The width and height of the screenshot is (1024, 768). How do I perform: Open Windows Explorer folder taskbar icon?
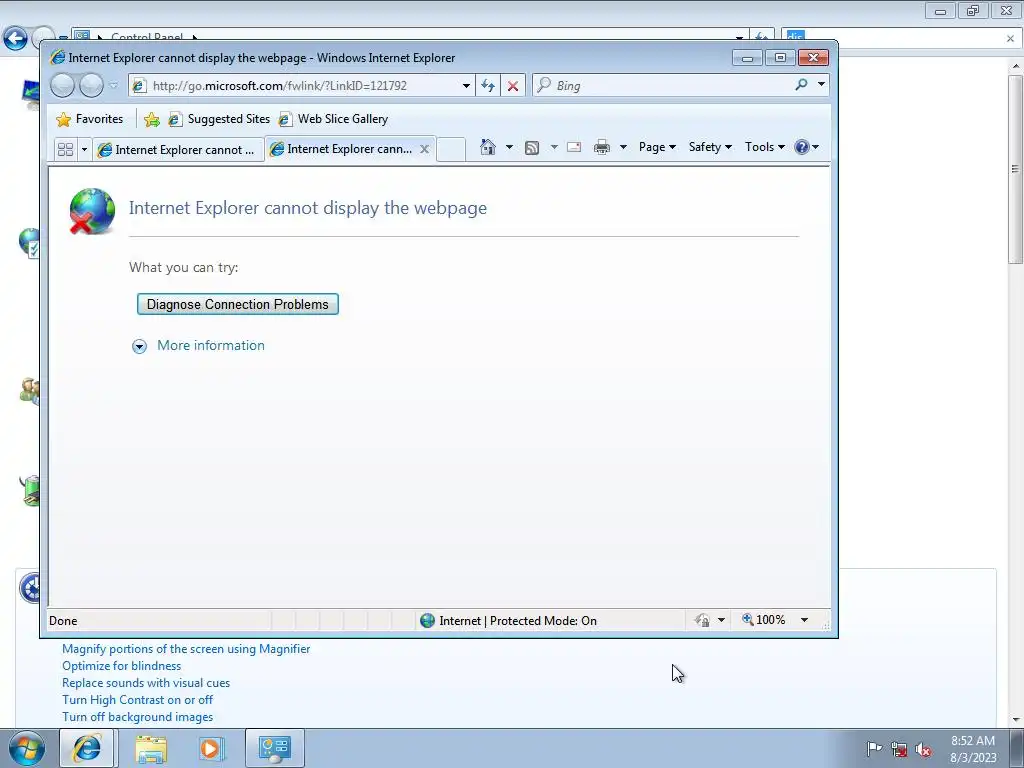[x=151, y=749]
